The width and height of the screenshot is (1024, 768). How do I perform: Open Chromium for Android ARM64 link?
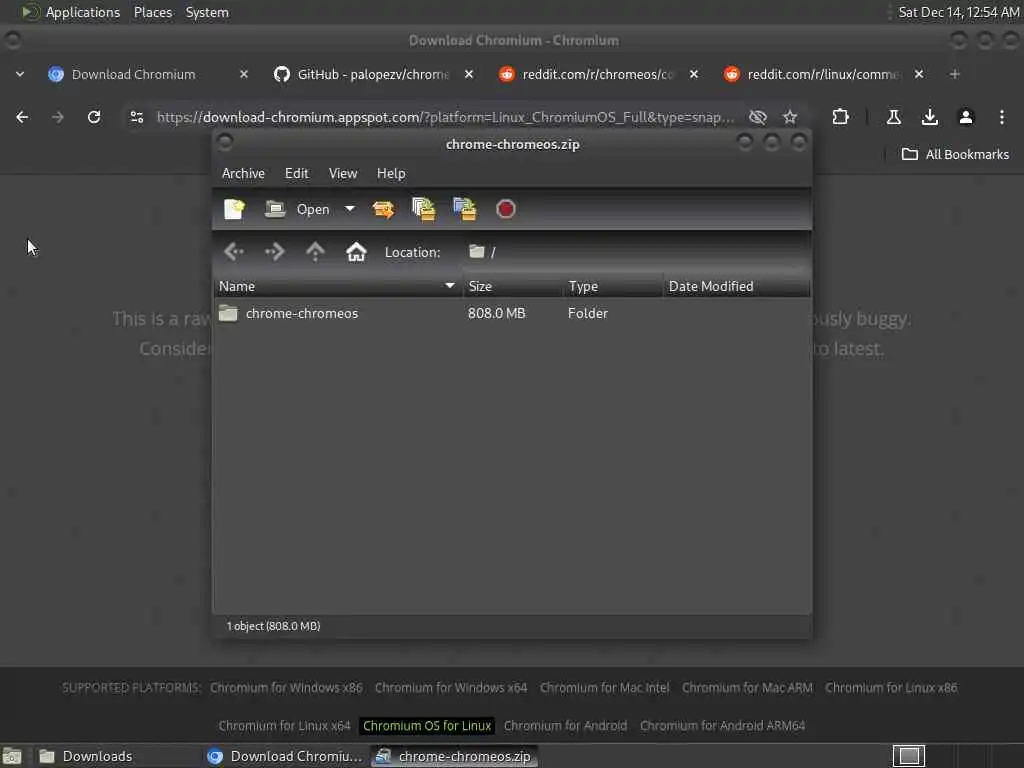(722, 726)
